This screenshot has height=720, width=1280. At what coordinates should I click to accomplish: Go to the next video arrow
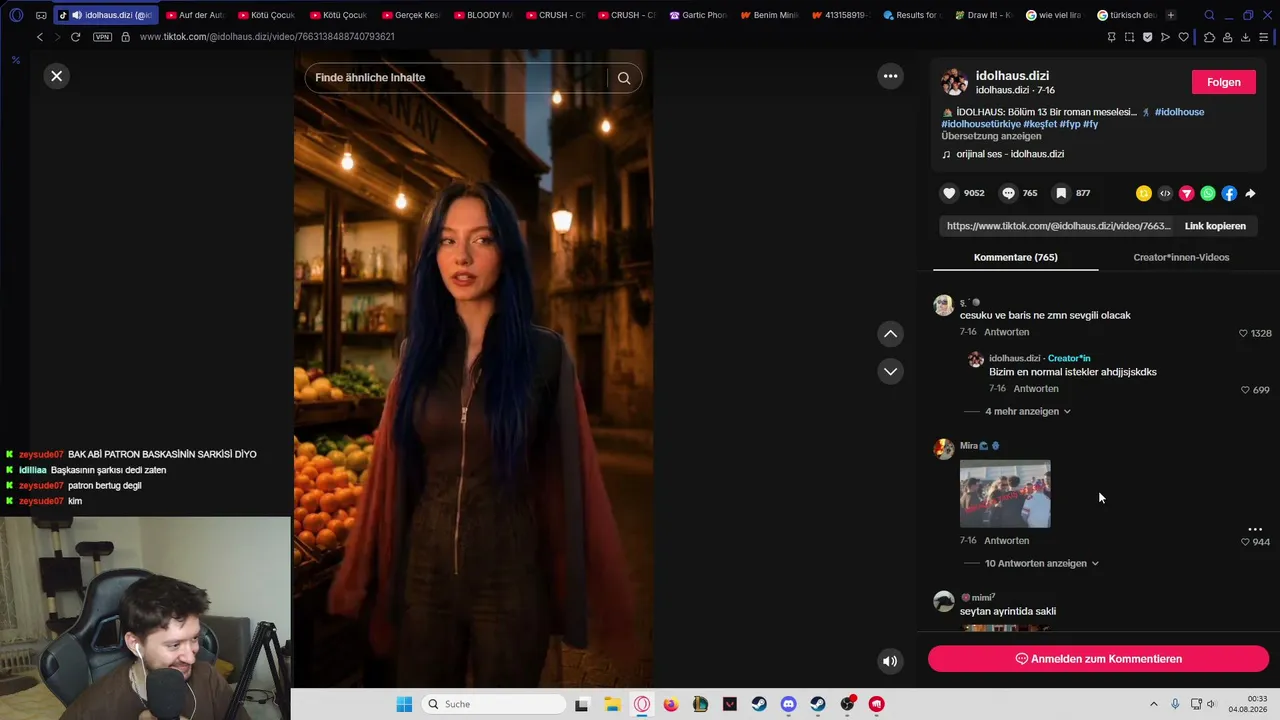[x=890, y=371]
